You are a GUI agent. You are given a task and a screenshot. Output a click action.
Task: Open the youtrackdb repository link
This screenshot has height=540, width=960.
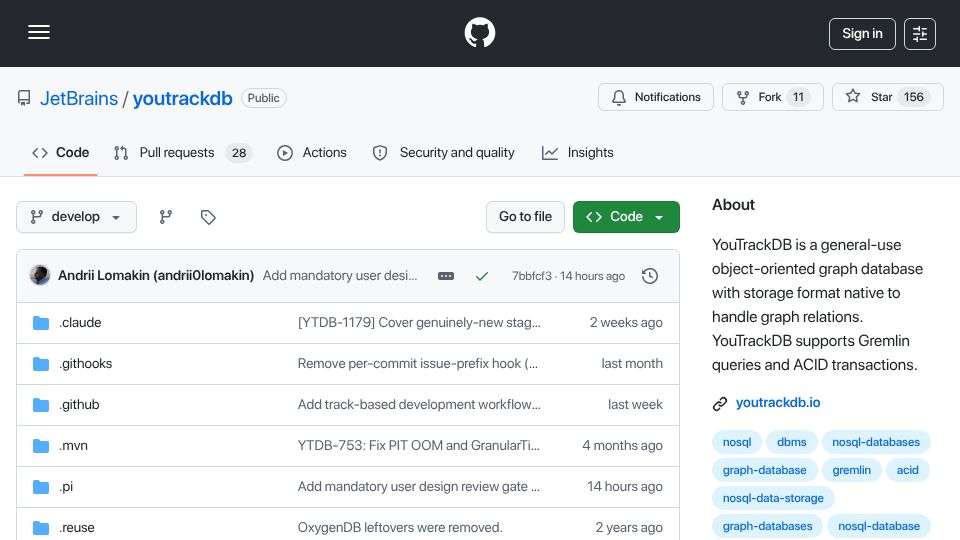pos(182,98)
